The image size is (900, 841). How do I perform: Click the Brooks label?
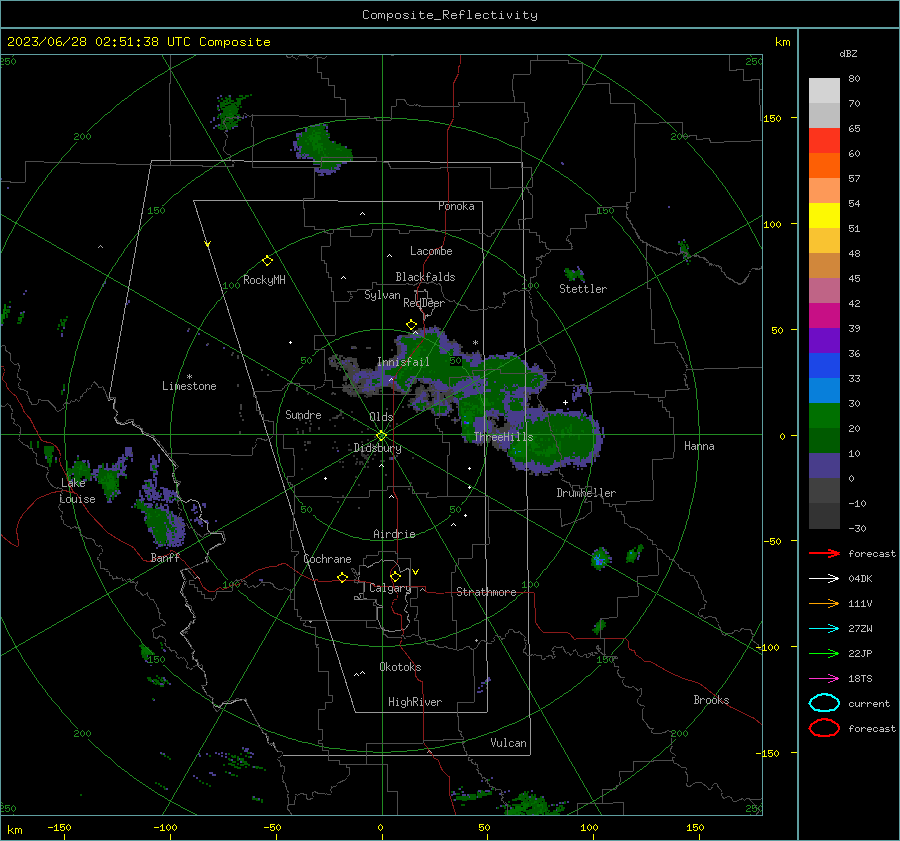tap(711, 700)
